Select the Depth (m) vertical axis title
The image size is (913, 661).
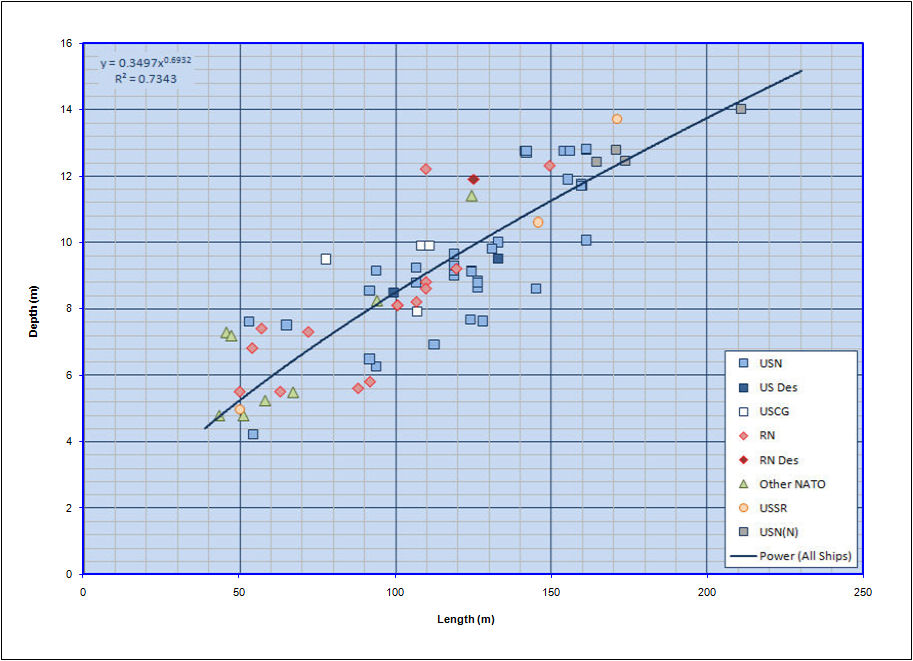point(33,309)
